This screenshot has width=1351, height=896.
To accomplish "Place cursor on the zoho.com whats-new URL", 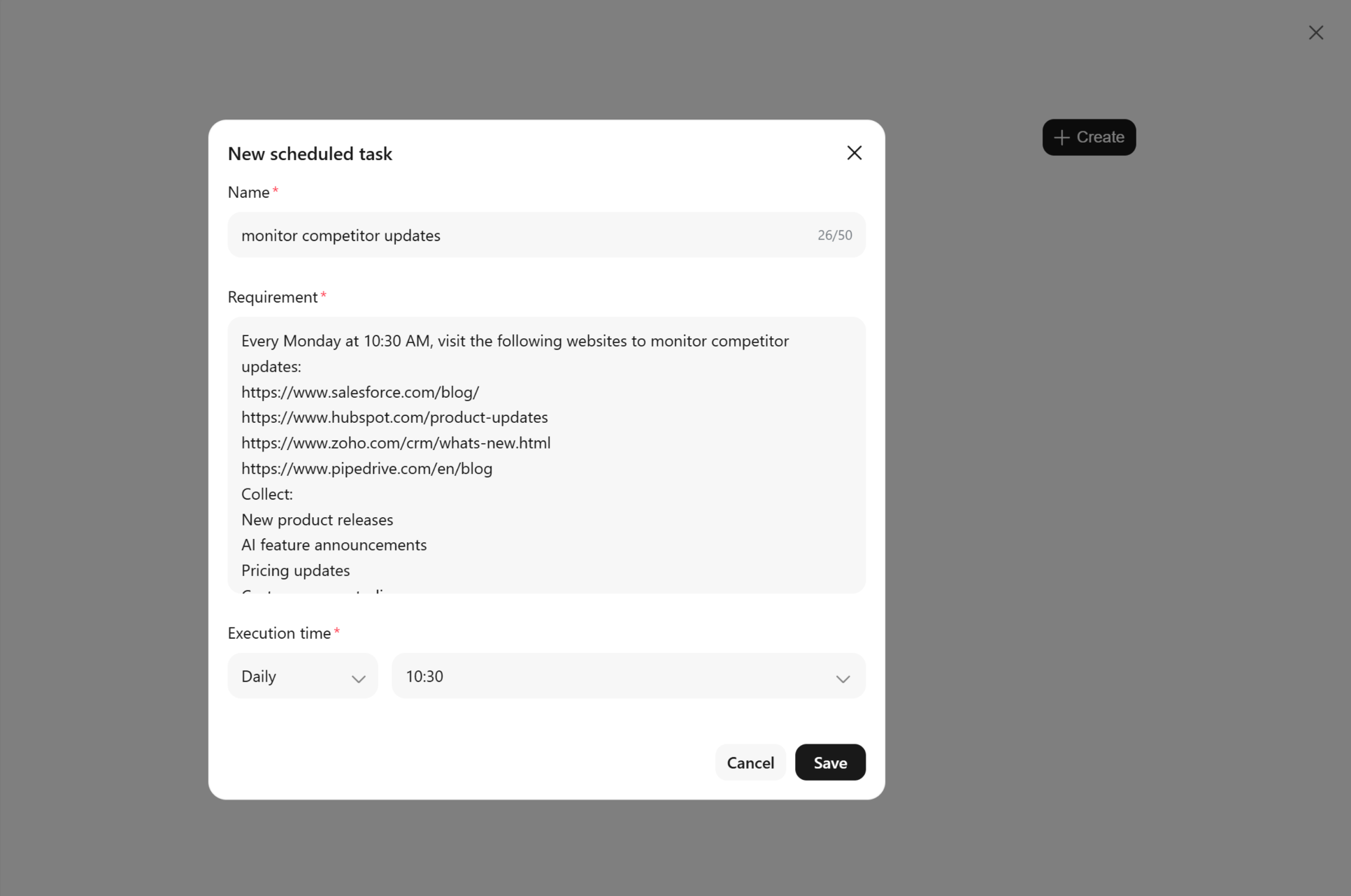I will coord(396,443).
